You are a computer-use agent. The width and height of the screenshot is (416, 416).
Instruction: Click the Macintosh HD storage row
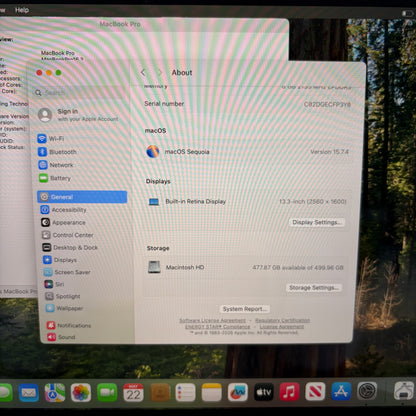tap(246, 267)
